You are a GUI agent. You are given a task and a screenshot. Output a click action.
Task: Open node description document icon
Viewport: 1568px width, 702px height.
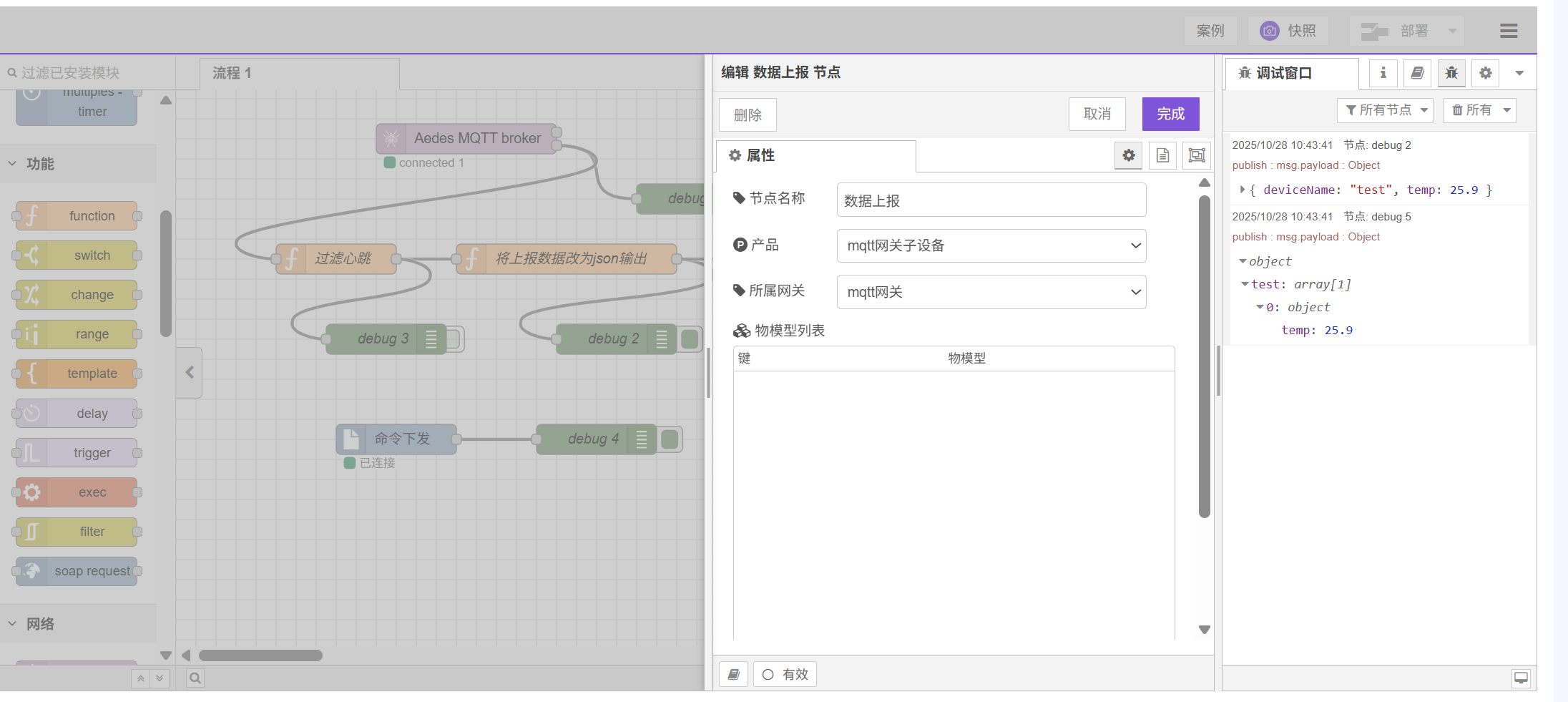(1162, 155)
